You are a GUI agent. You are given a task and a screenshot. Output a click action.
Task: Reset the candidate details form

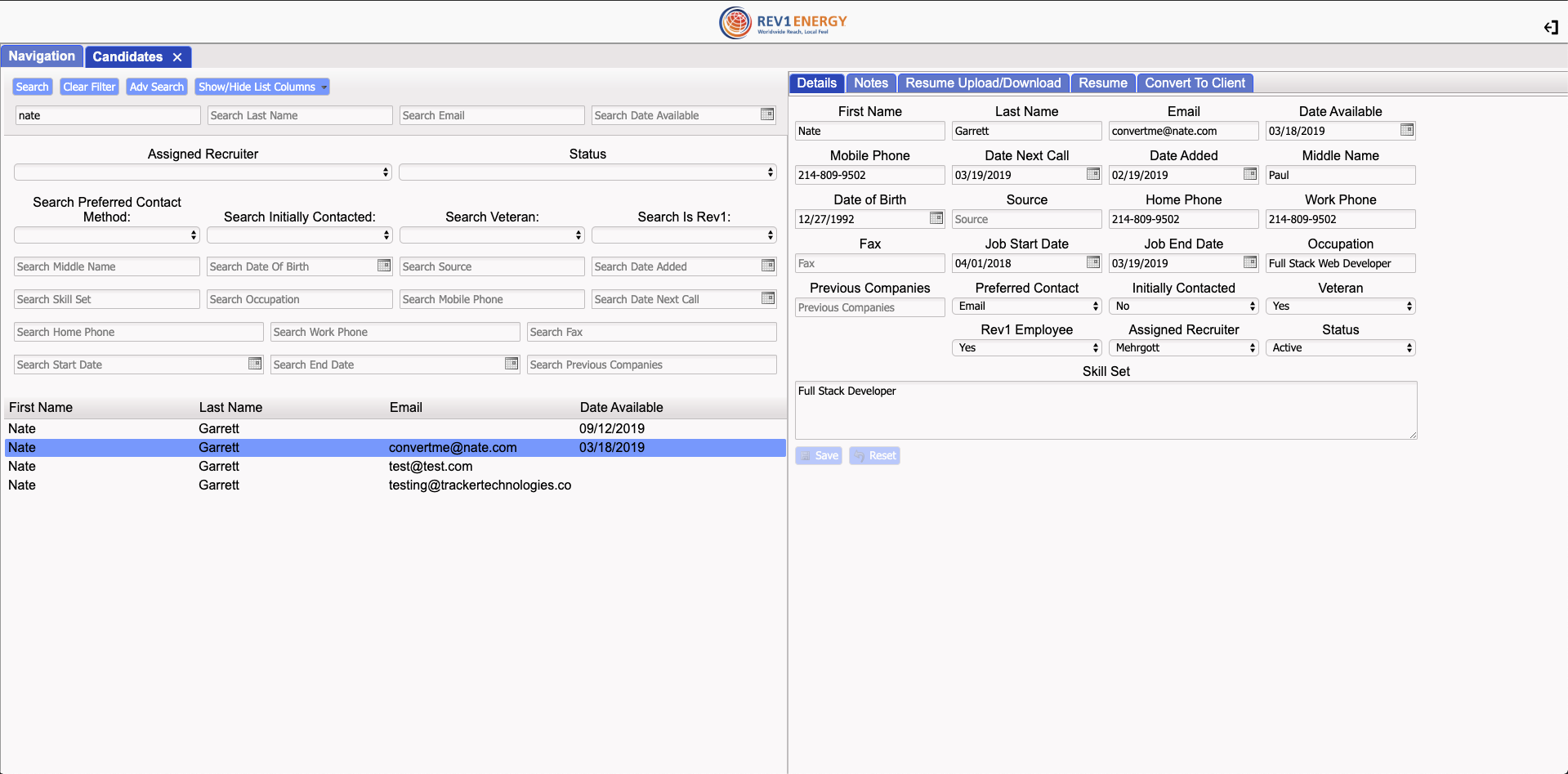tap(874, 455)
